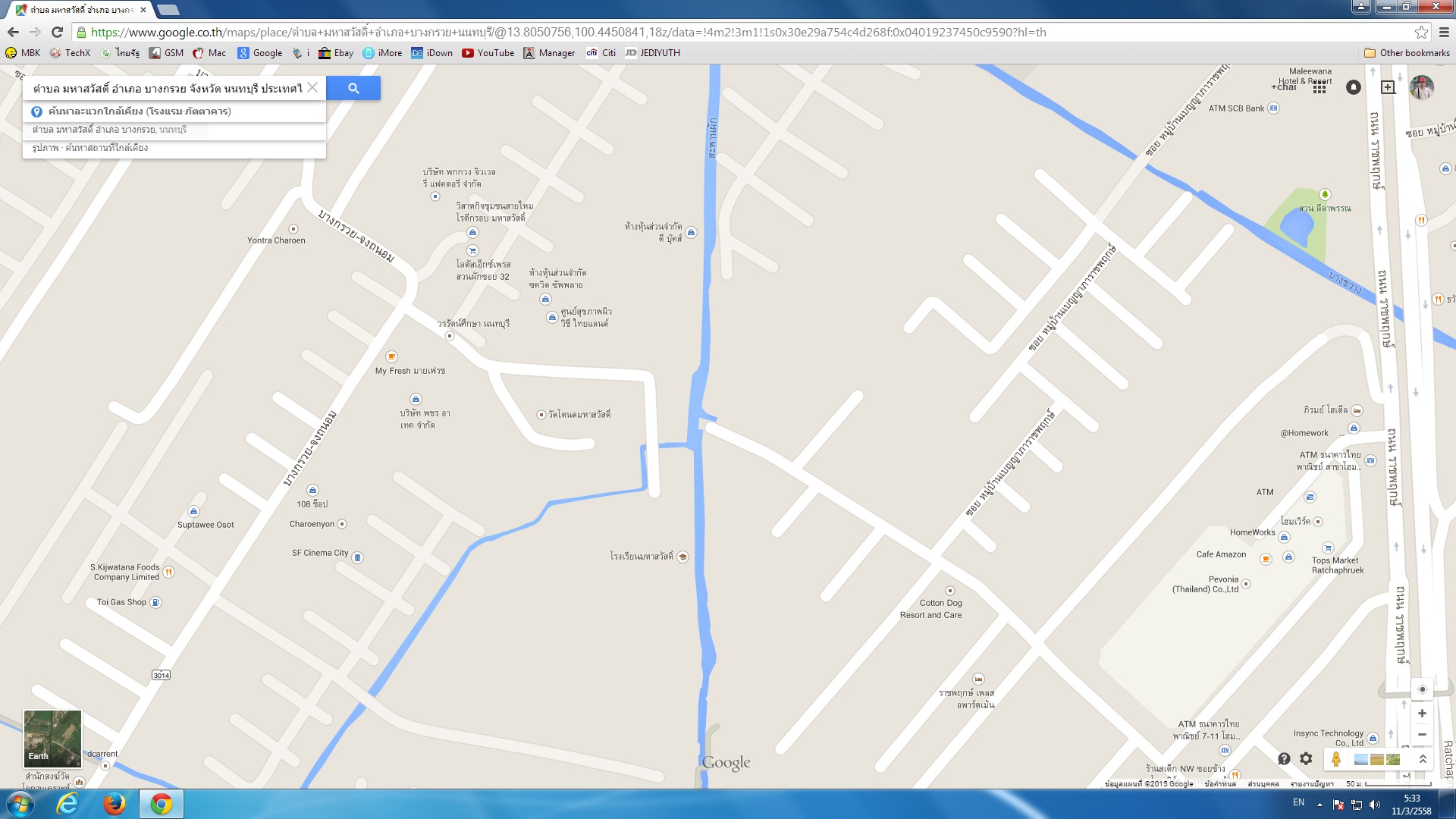
Task: Click the SF Cinema City marker
Action: (x=358, y=558)
